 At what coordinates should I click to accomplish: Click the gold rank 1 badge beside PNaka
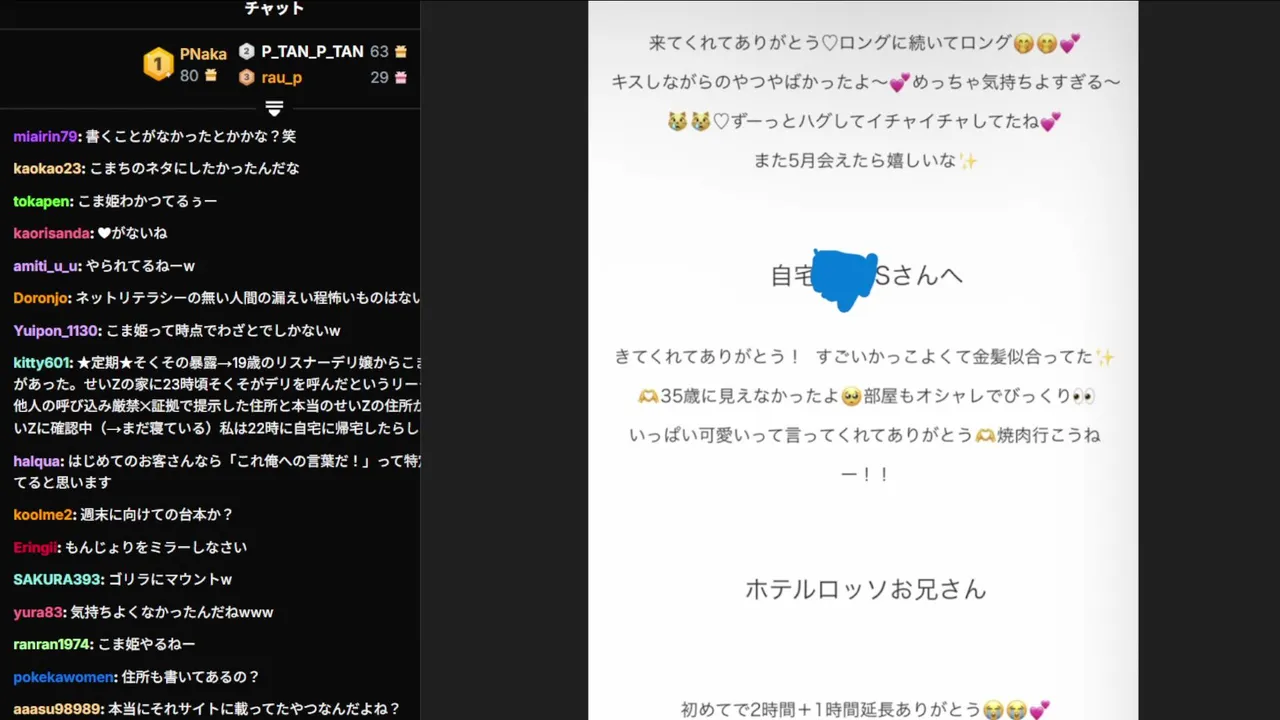(x=158, y=64)
